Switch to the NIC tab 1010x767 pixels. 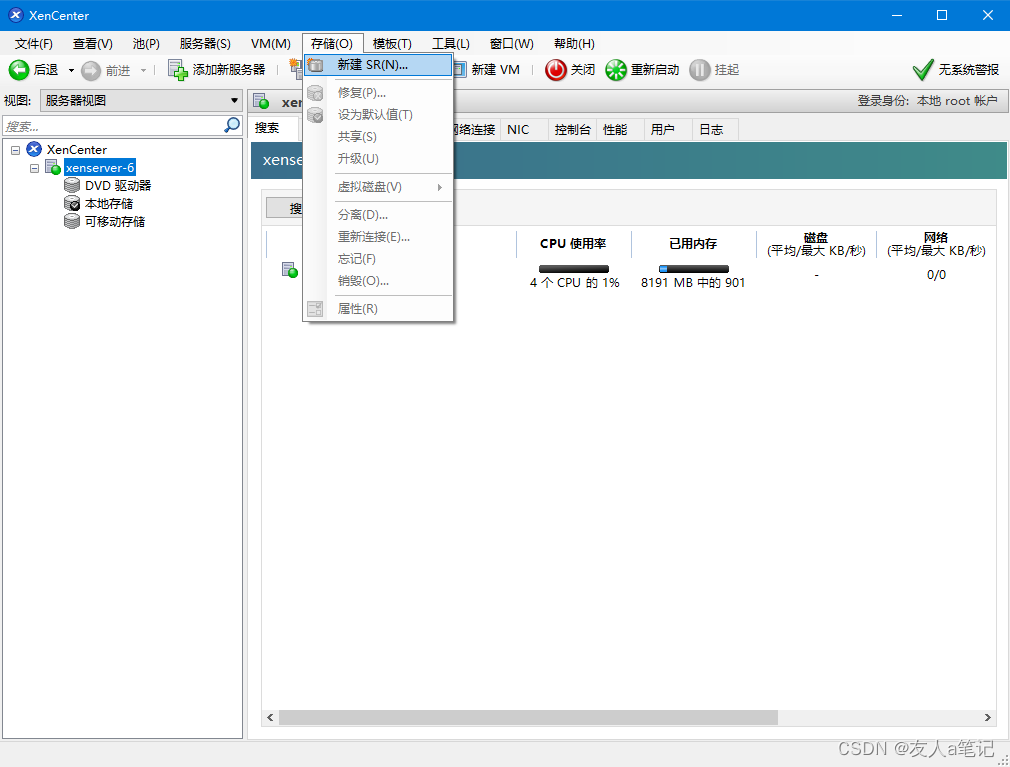point(524,129)
